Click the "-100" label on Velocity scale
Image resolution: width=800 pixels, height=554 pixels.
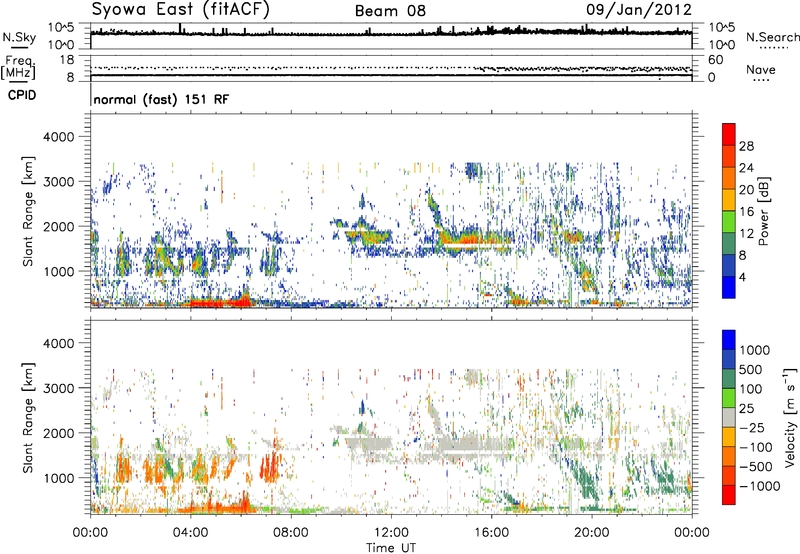[x=755, y=447]
